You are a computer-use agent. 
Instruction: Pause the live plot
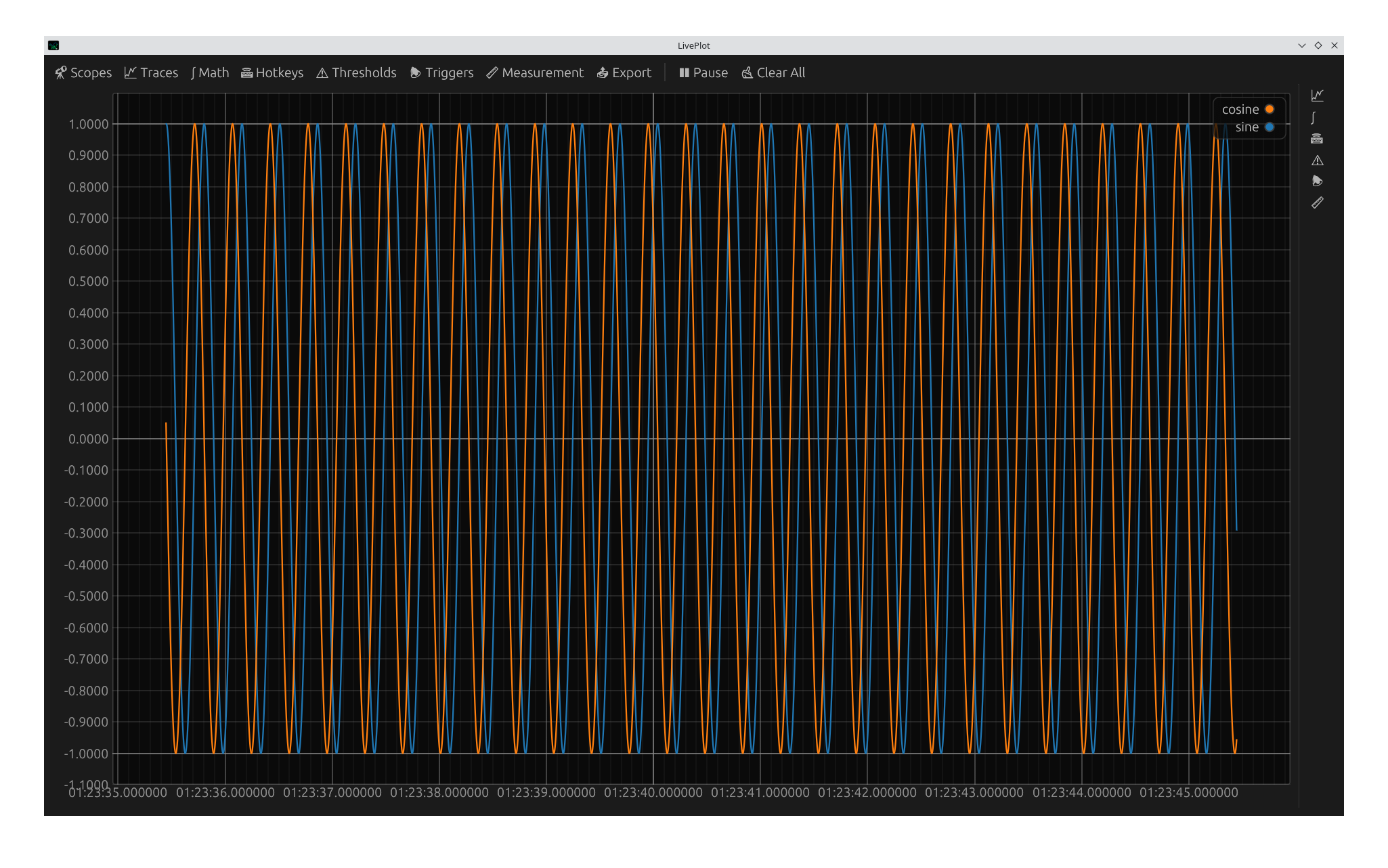pyautogui.click(x=703, y=72)
